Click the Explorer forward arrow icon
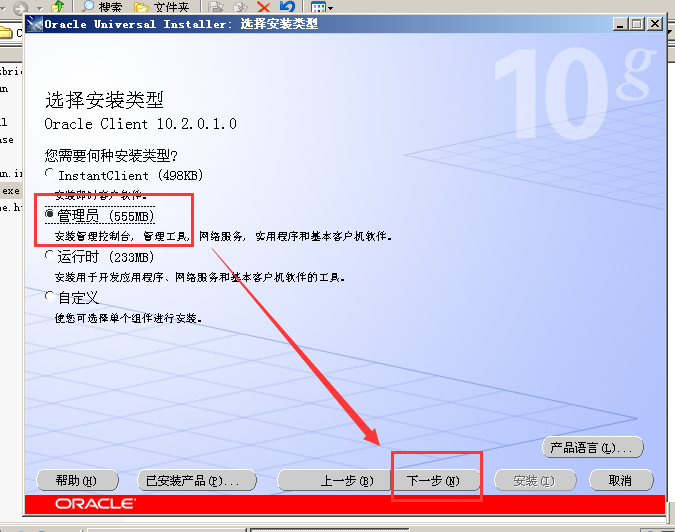Screen dimensions: 675x532 coord(20,7)
